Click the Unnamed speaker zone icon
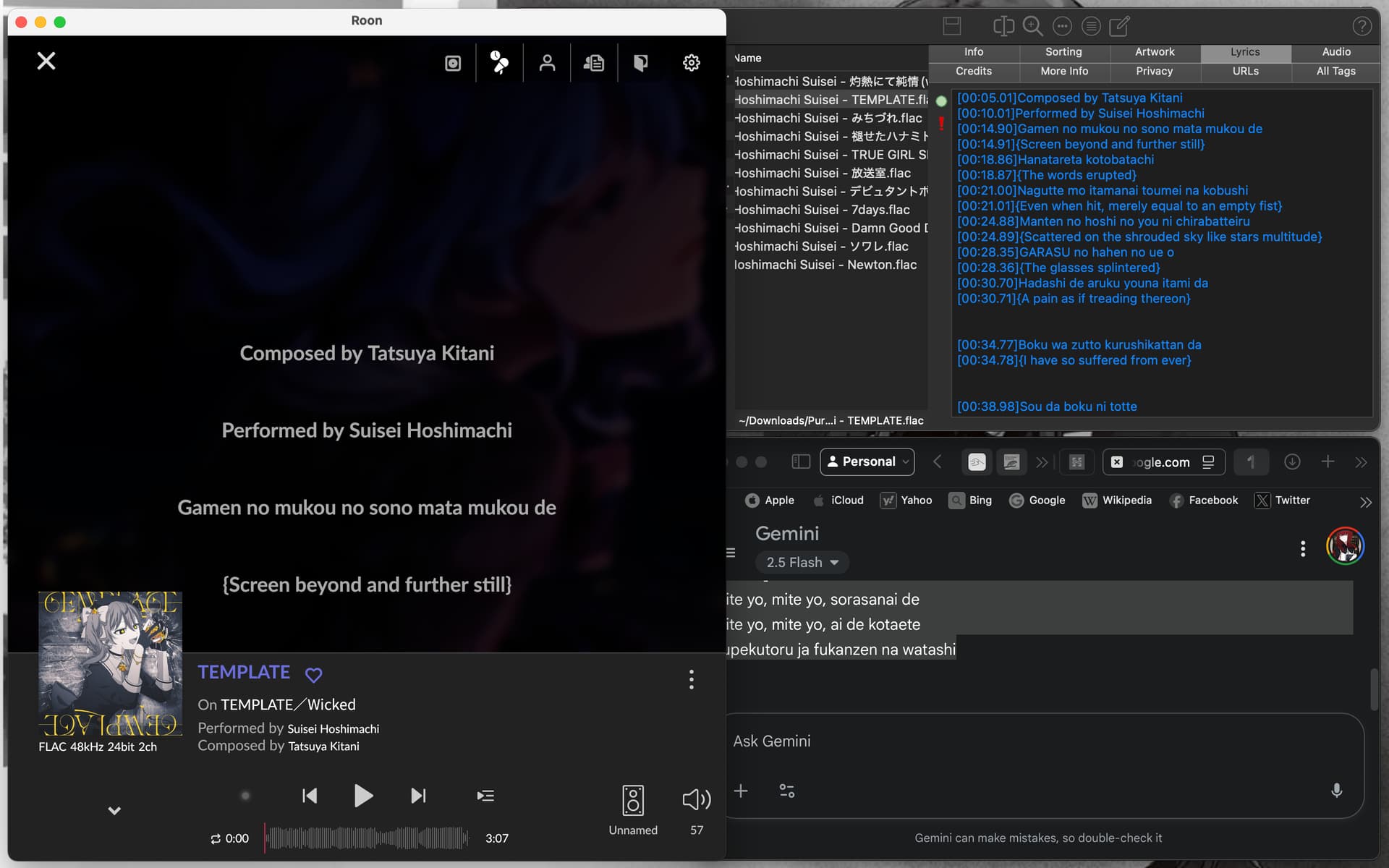 [x=633, y=801]
